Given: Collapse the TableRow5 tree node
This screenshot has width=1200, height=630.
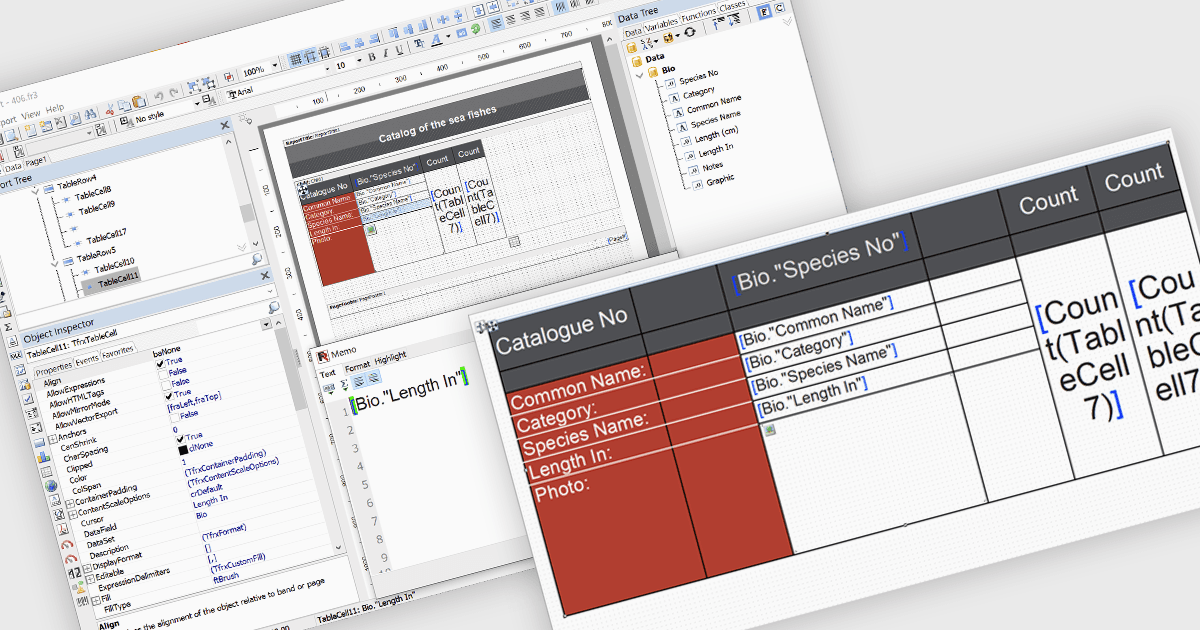Looking at the screenshot, I should pyautogui.click(x=56, y=263).
